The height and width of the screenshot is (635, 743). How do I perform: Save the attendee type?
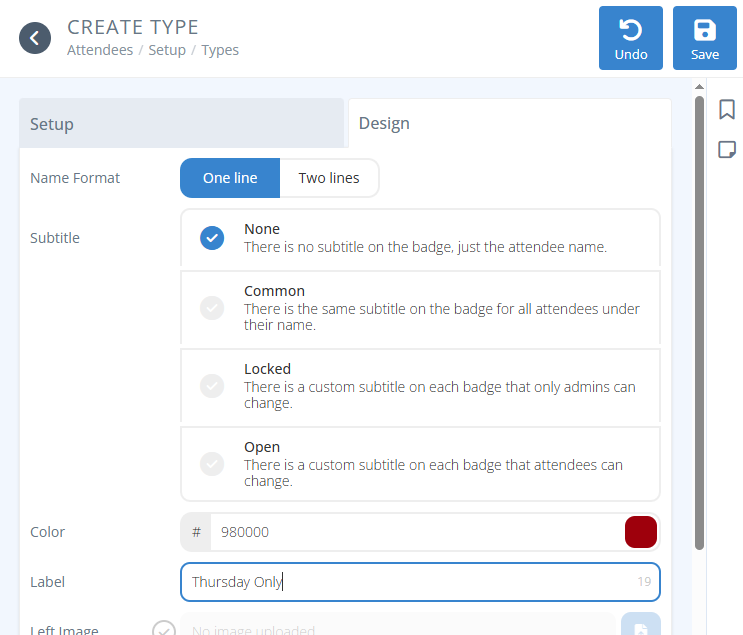pos(705,38)
